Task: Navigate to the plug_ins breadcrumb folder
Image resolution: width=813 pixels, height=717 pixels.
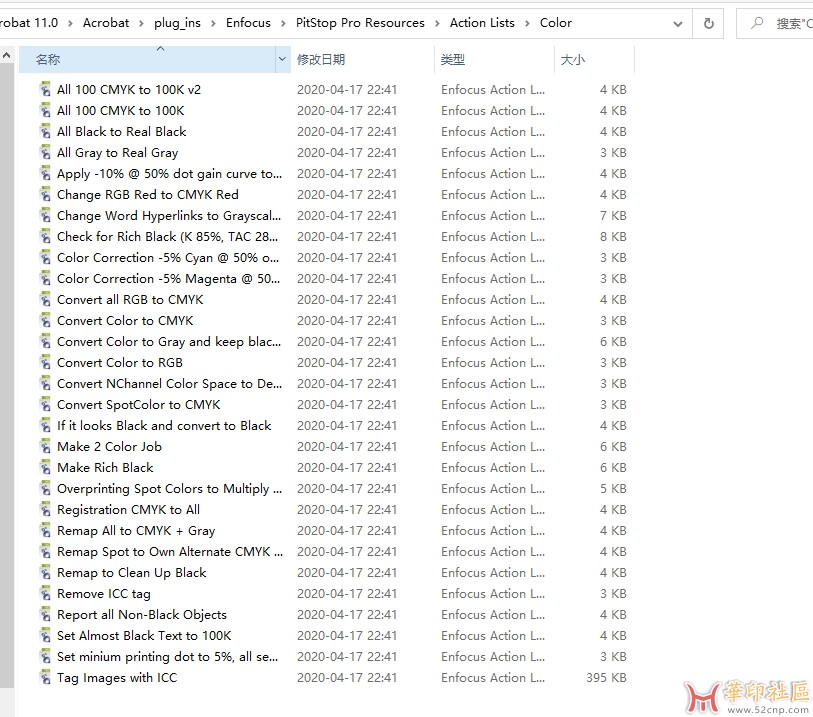Action: [177, 23]
